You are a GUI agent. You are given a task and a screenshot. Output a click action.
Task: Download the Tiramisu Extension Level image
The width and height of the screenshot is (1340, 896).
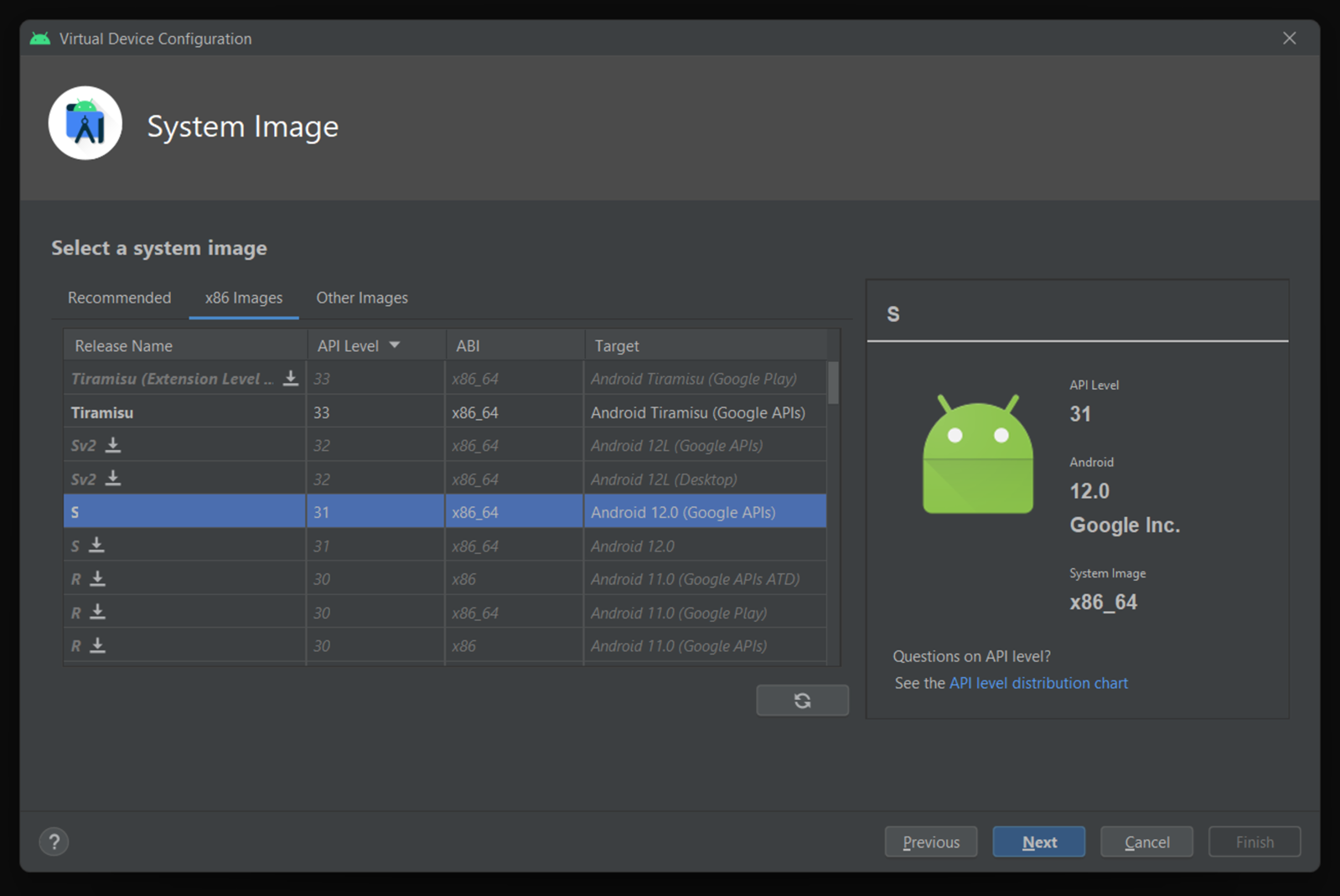[x=290, y=378]
